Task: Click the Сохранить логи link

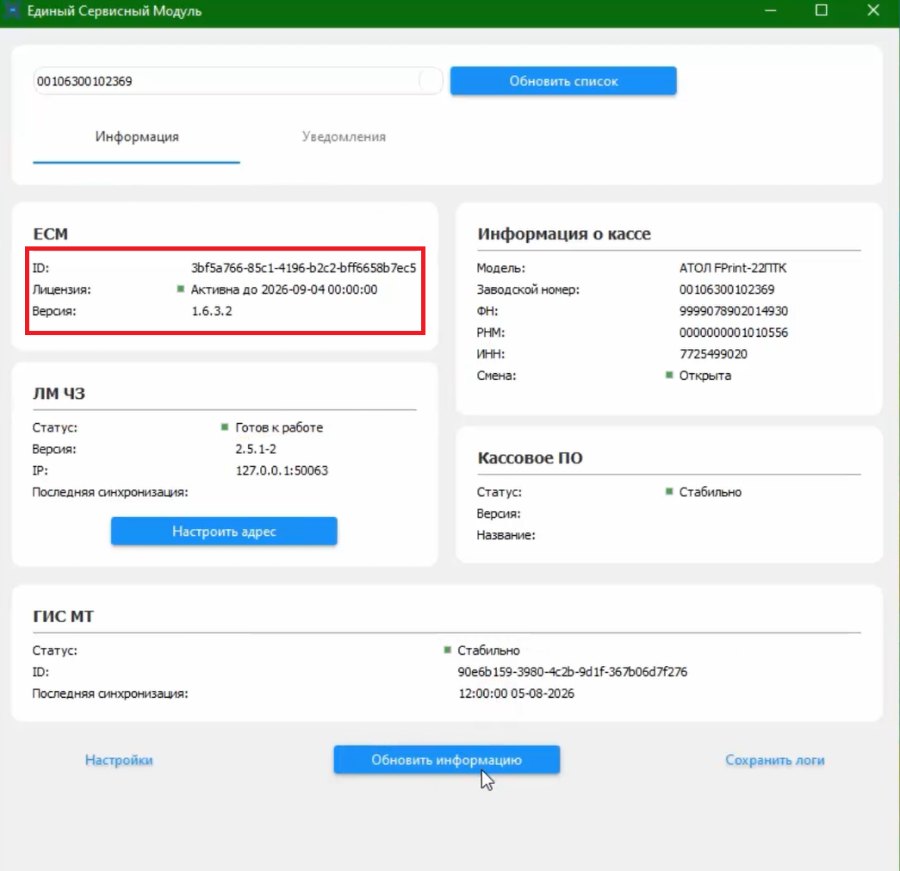Action: click(x=775, y=760)
